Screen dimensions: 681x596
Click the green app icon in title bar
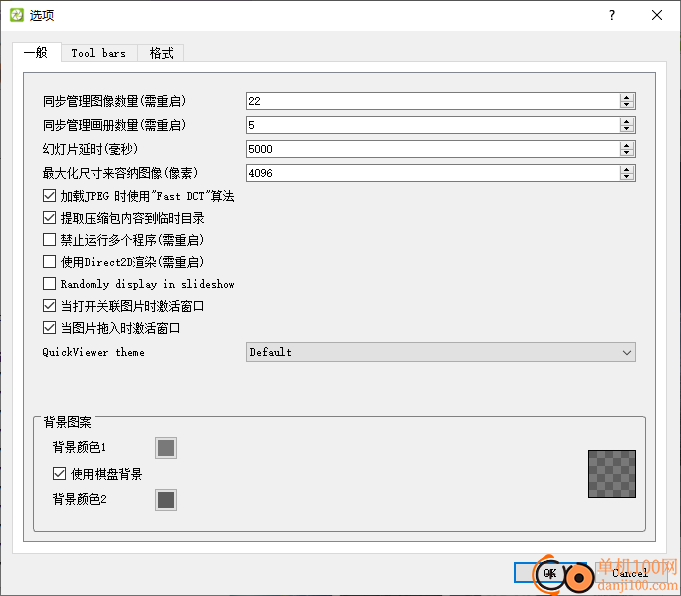17,15
